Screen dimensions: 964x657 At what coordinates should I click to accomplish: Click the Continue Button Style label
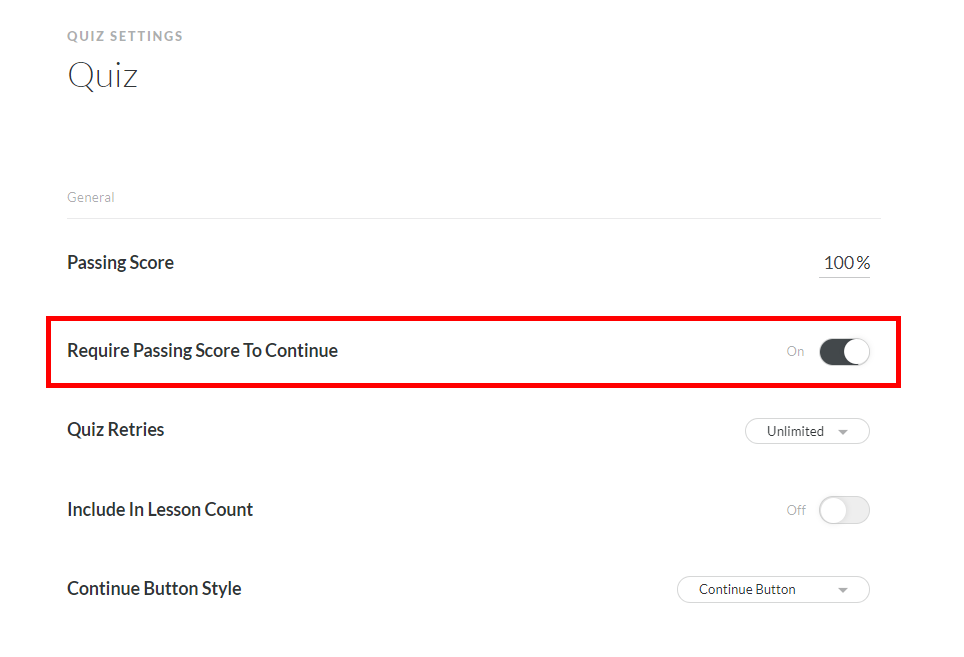154,589
